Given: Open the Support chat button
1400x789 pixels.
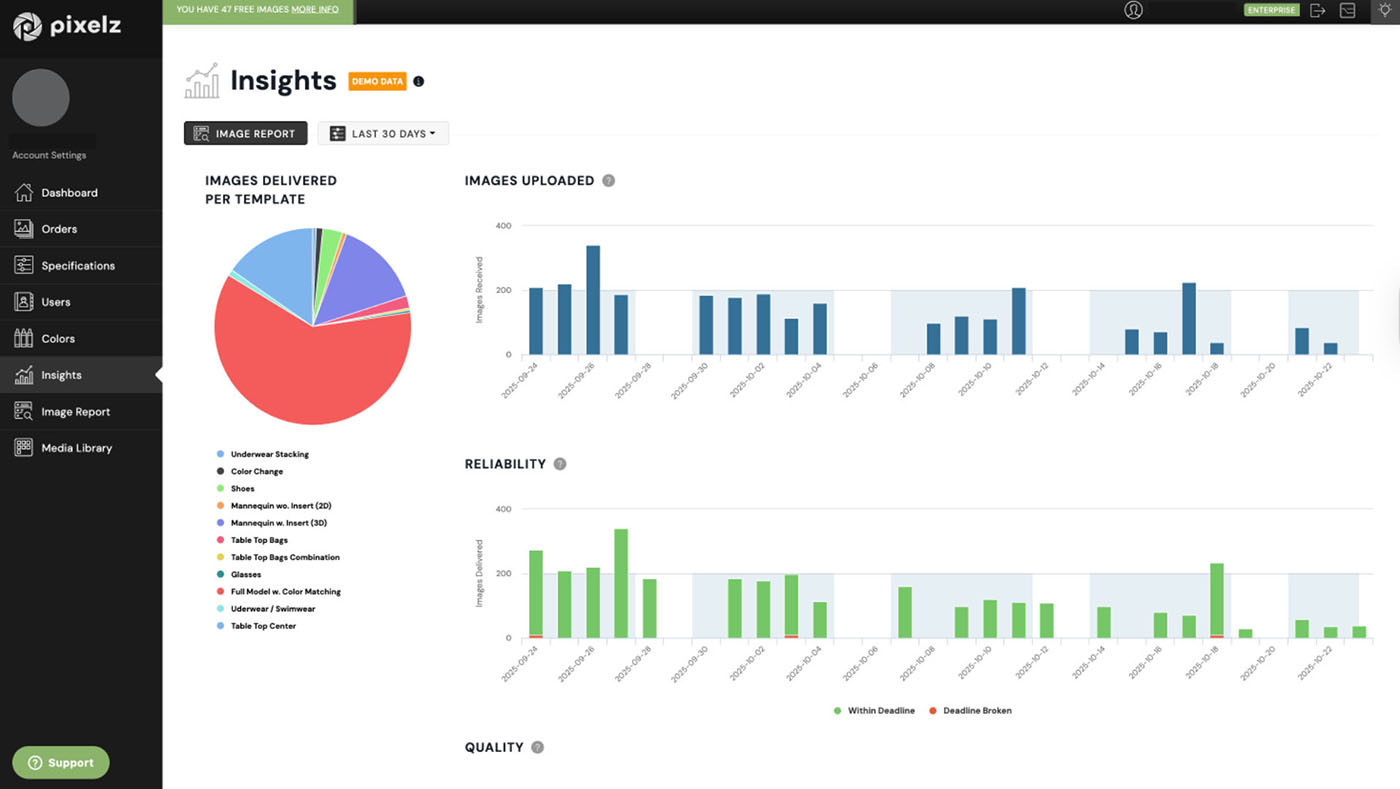Looking at the screenshot, I should click(61, 763).
